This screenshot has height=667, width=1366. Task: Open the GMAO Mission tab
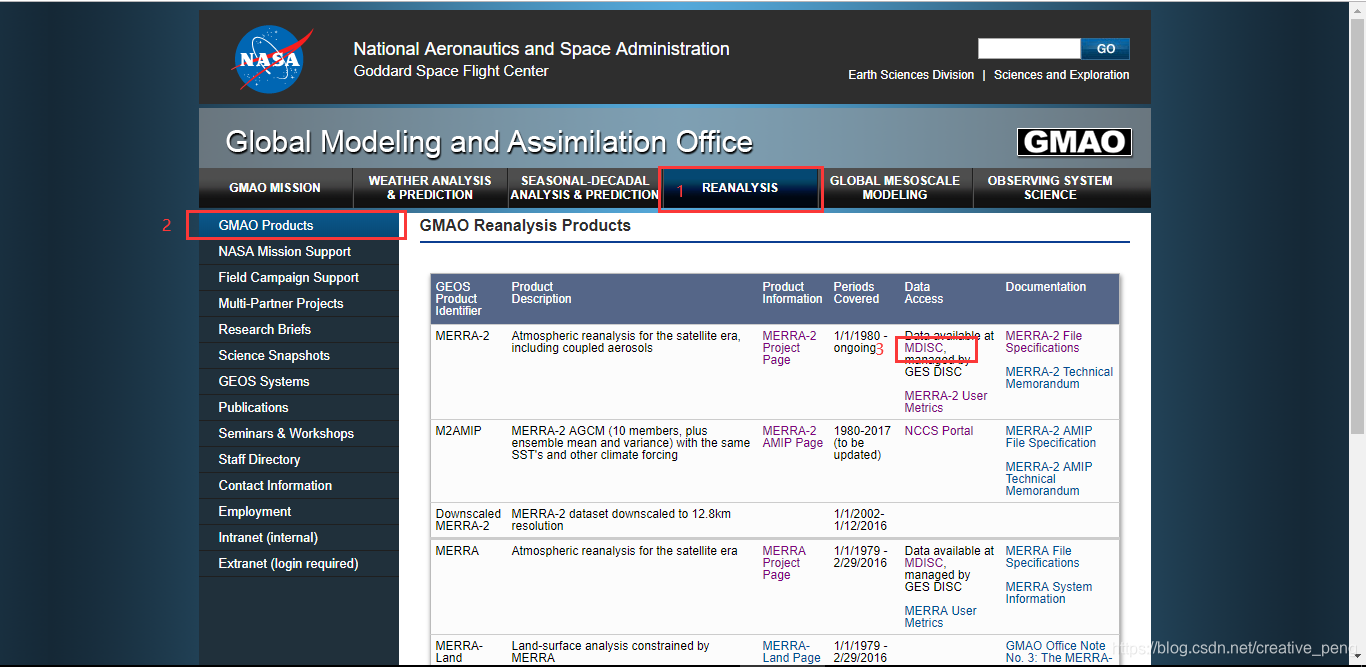pyautogui.click(x=275, y=188)
